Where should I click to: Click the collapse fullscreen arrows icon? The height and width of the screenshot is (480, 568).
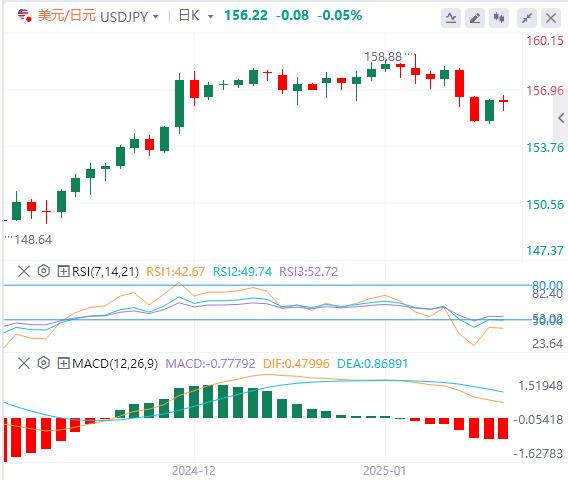527,17
